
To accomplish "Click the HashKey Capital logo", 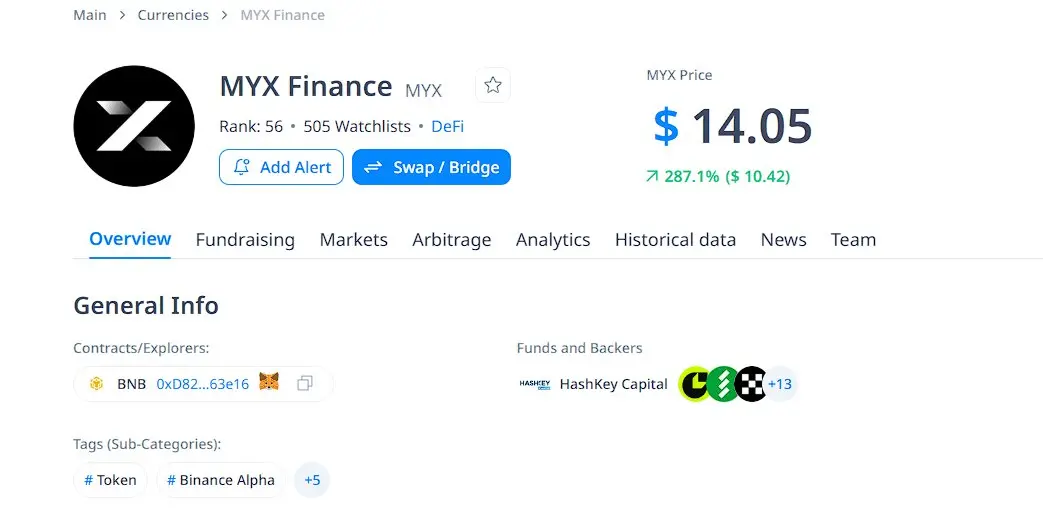I will (x=535, y=384).
